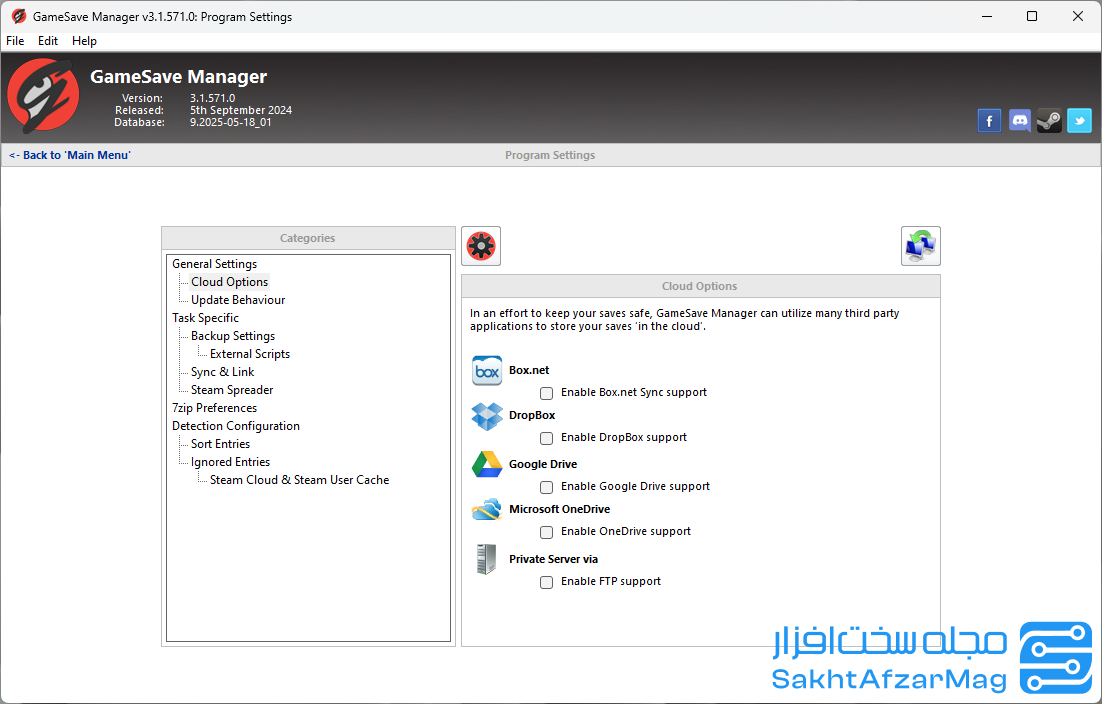Open Sort Entries category
The width and height of the screenshot is (1102, 704).
pos(220,444)
